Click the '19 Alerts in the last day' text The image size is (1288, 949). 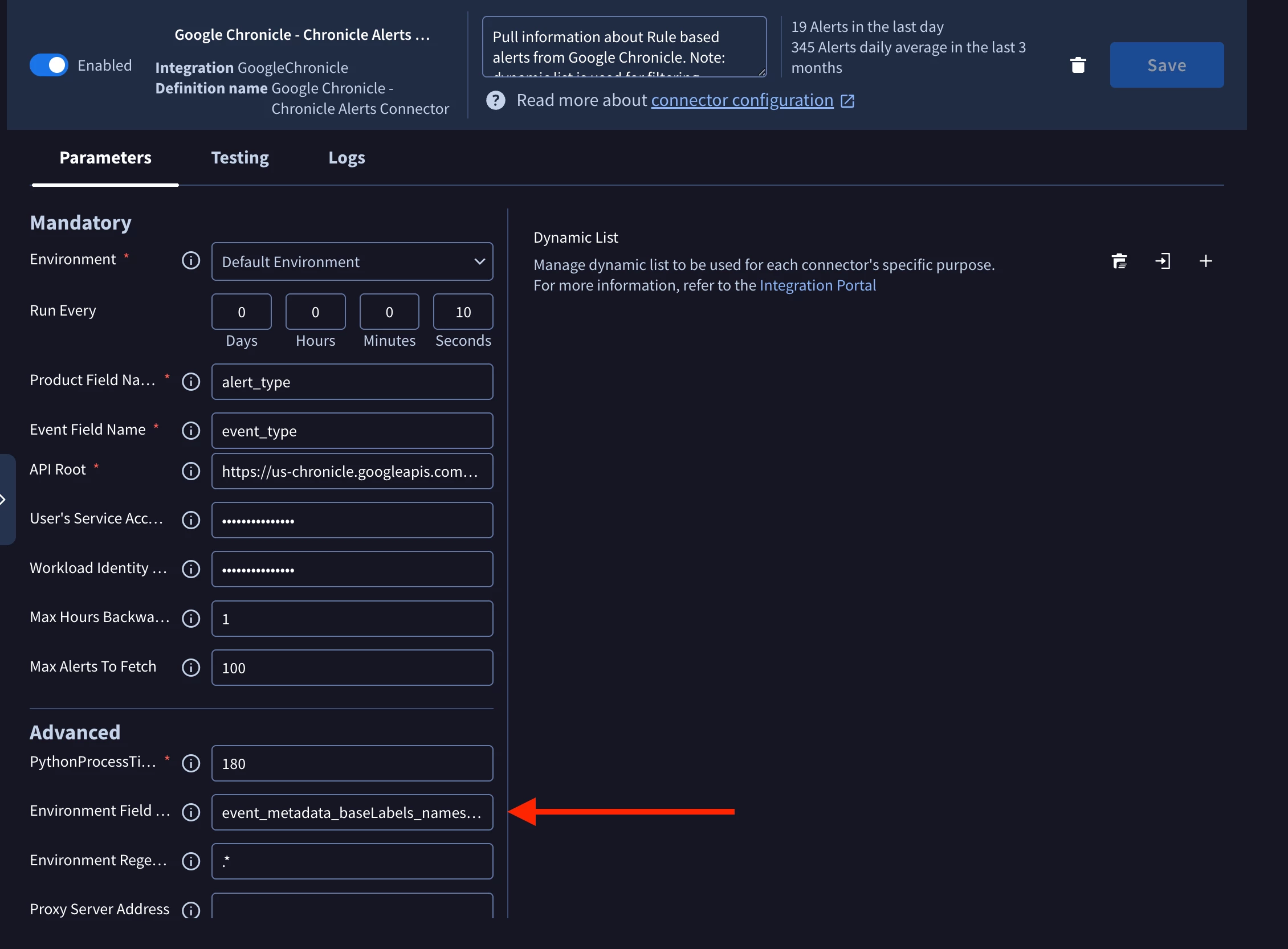[x=867, y=27]
